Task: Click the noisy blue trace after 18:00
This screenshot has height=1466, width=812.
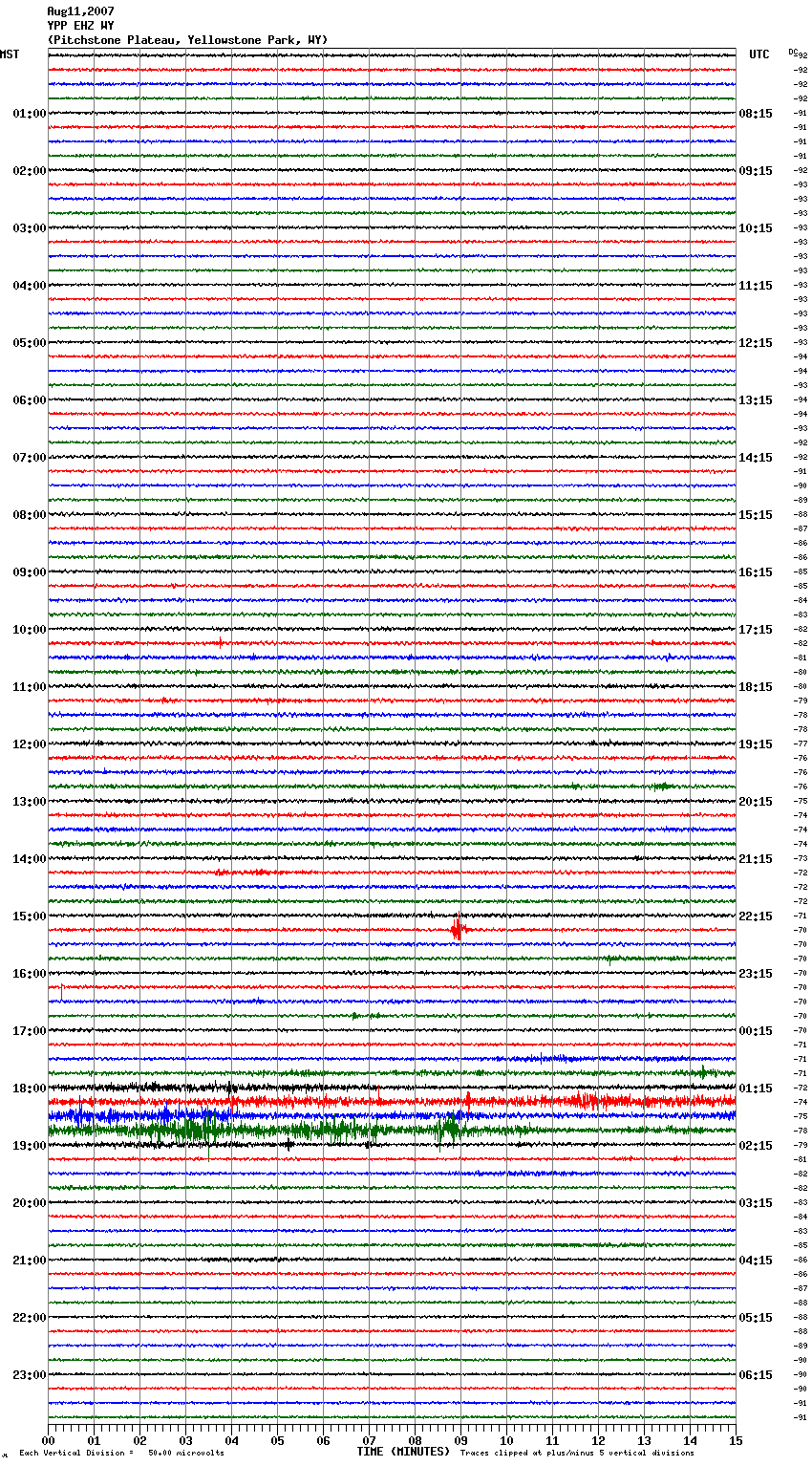Action: pos(392,1115)
